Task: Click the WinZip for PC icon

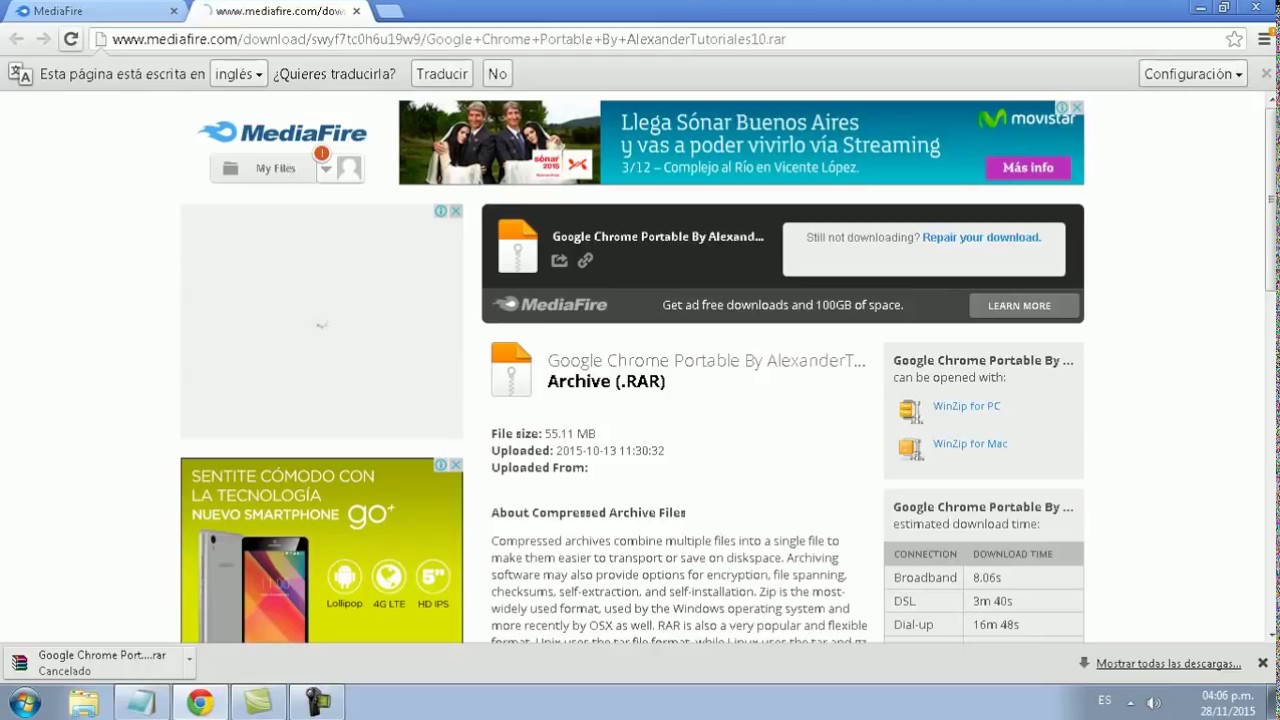Action: pos(909,410)
